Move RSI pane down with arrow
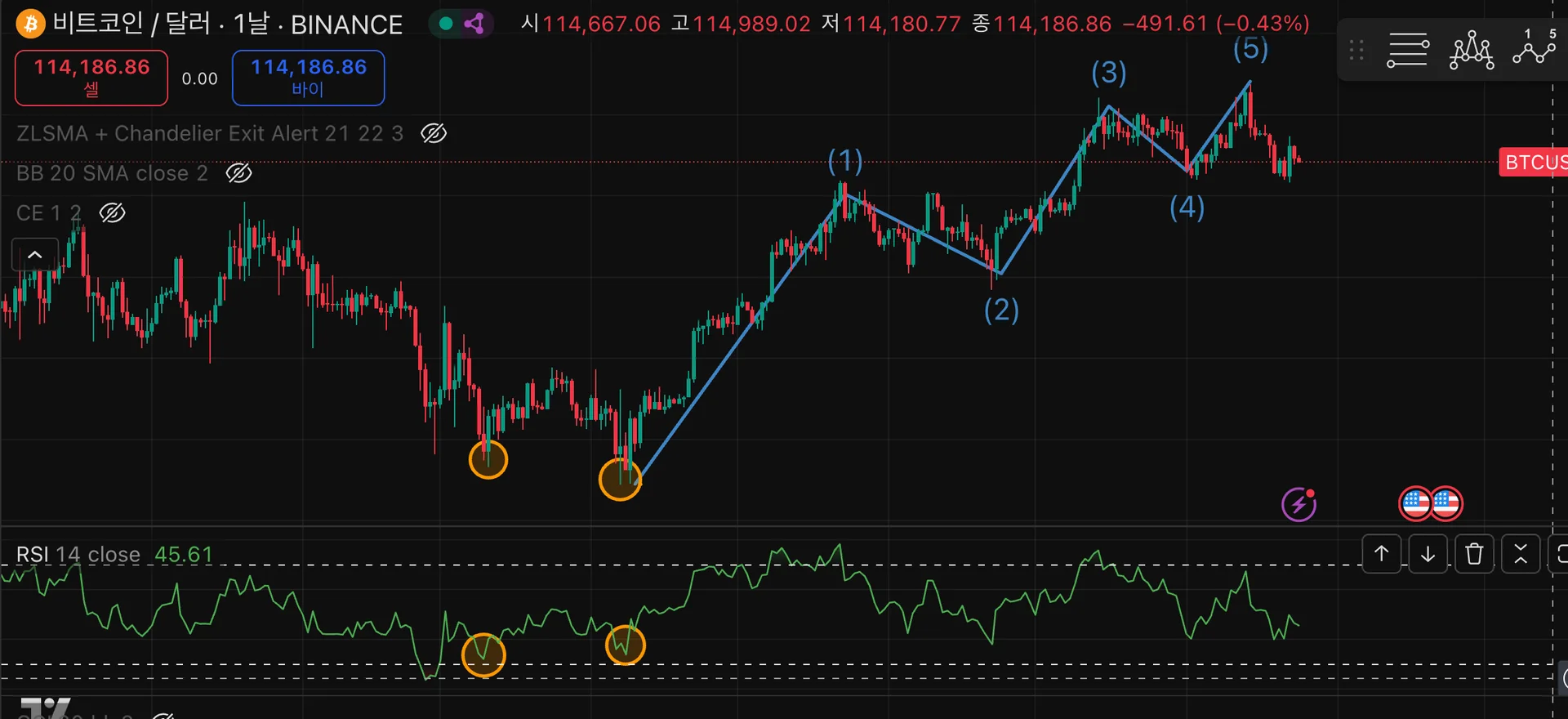 click(x=1428, y=554)
